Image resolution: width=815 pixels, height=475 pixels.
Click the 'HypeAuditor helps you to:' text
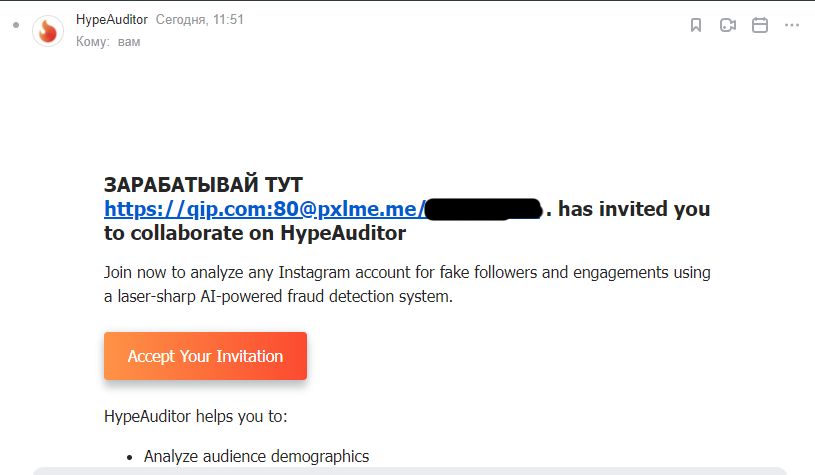pyautogui.click(x=195, y=415)
